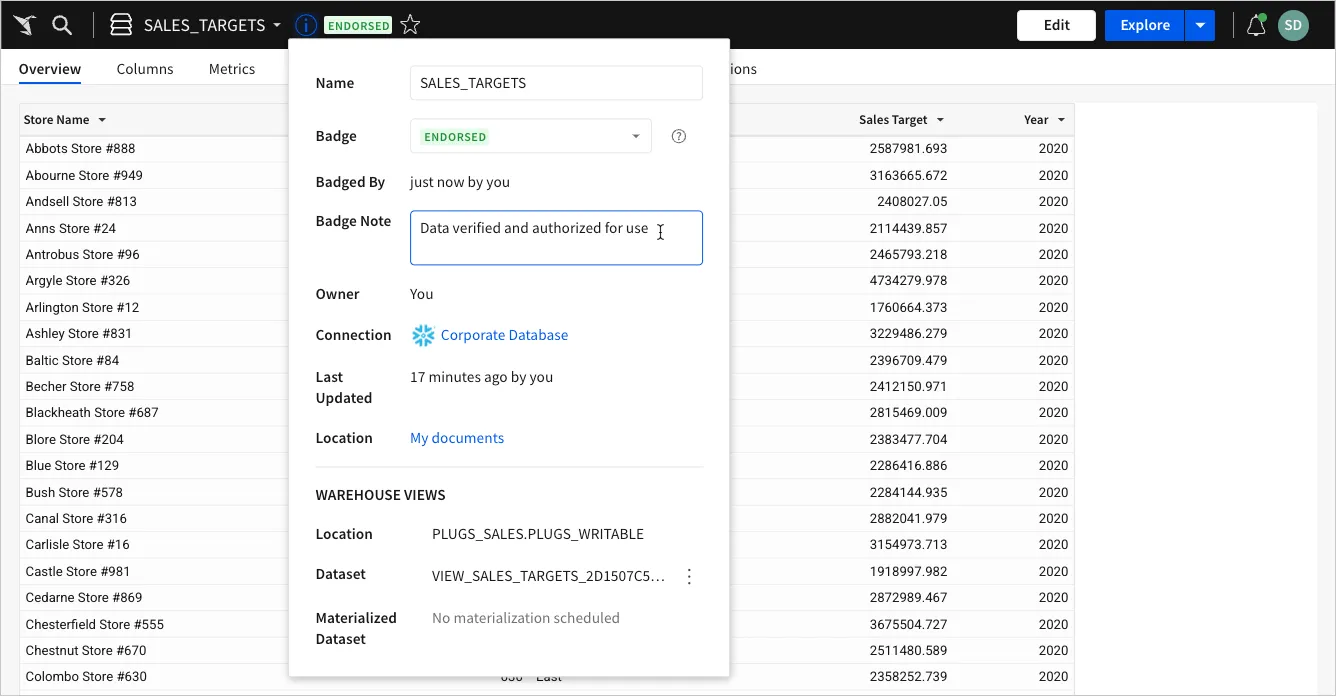Click sales target value 4734279.978
1336x696 pixels.
pos(908,280)
